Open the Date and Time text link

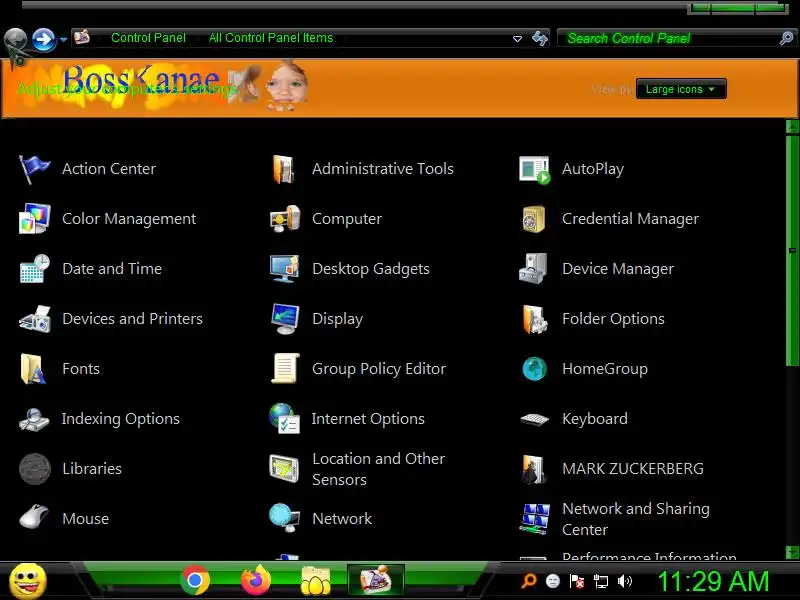tap(112, 269)
